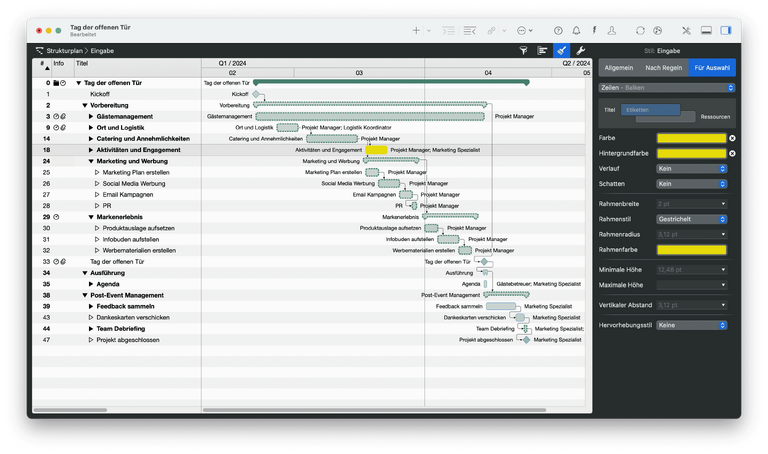Toggle the bottom panel view
Viewport: 768px width, 454px height.
[706, 31]
